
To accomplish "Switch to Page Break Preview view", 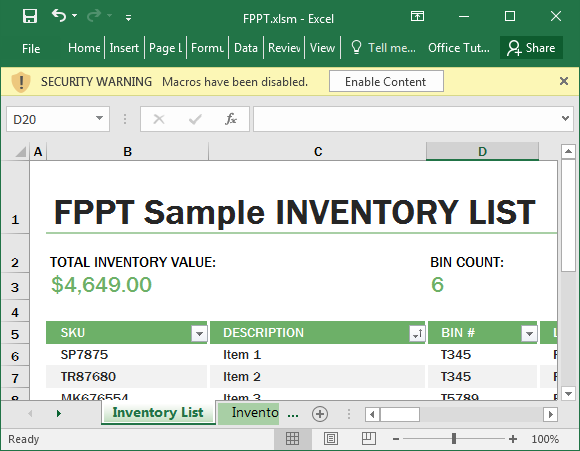I will 368,439.
